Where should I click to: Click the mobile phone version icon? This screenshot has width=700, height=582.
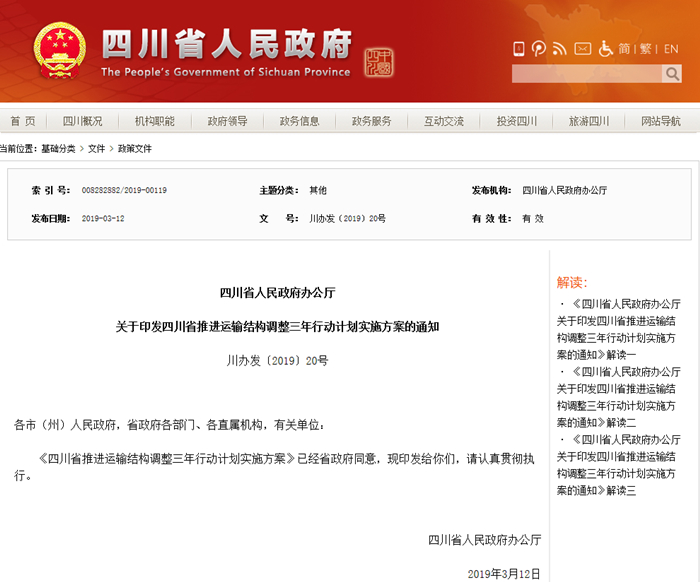pyautogui.click(x=519, y=48)
